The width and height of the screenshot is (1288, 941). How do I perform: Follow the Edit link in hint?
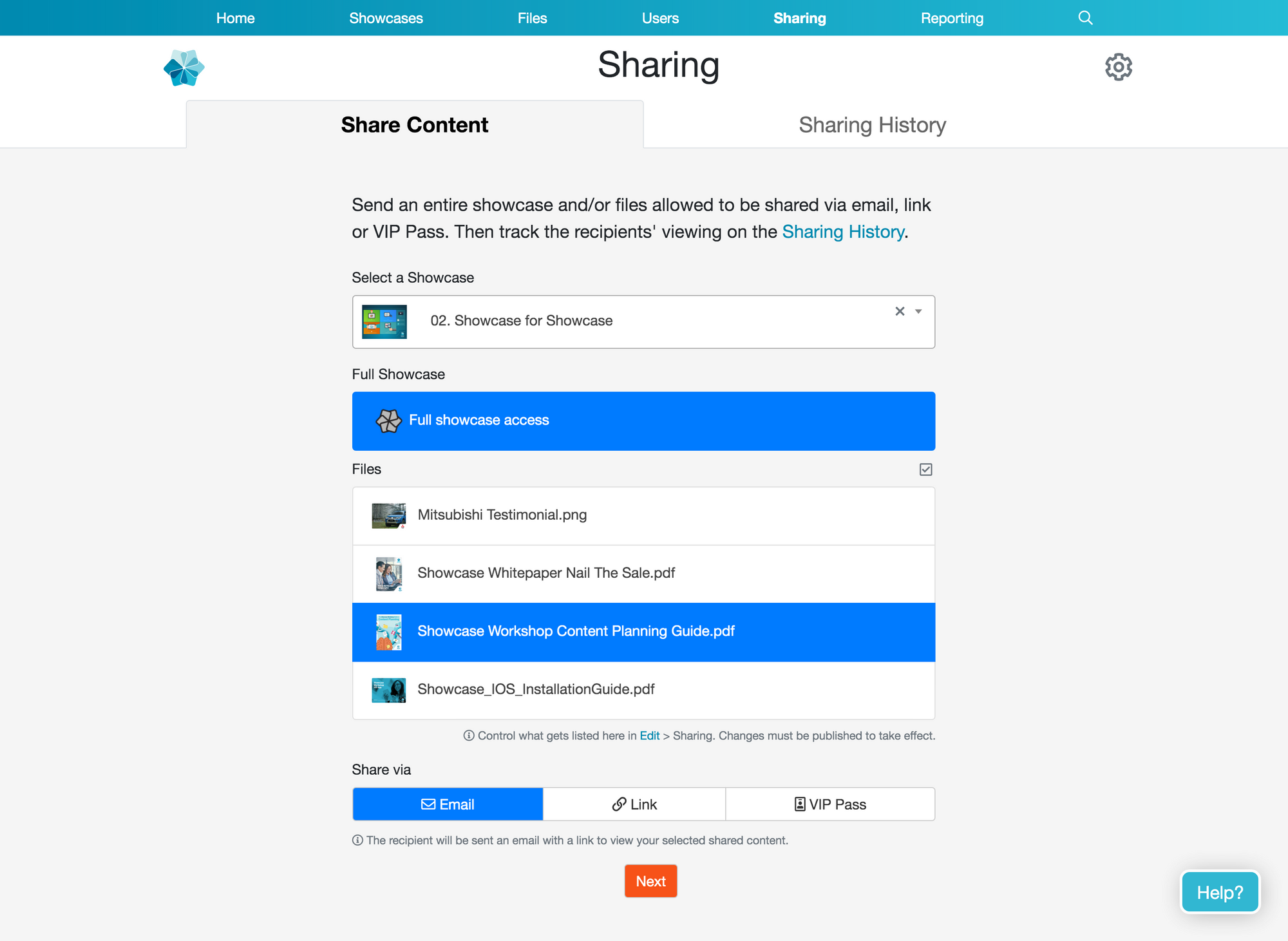point(649,736)
